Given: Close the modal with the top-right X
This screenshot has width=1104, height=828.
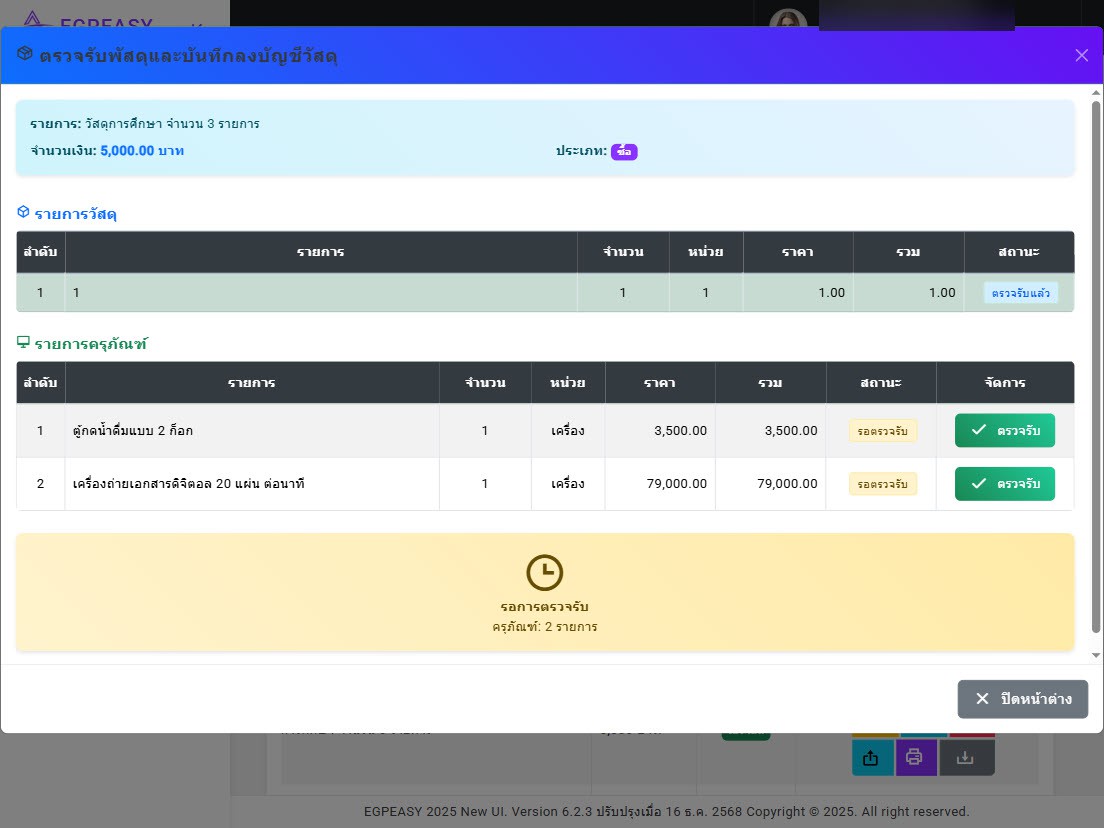Looking at the screenshot, I should (1081, 55).
